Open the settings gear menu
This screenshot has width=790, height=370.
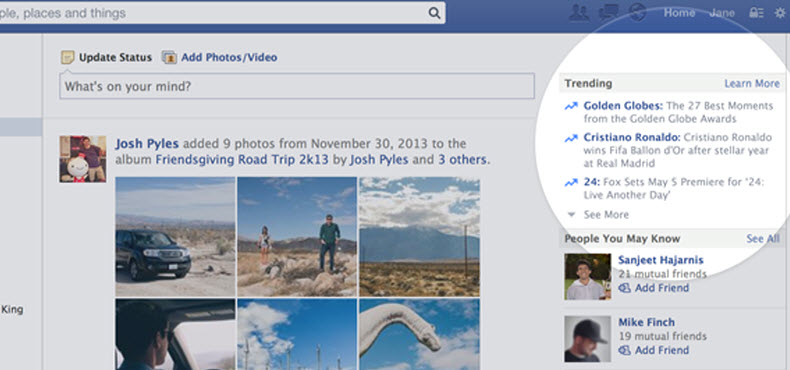coord(779,13)
